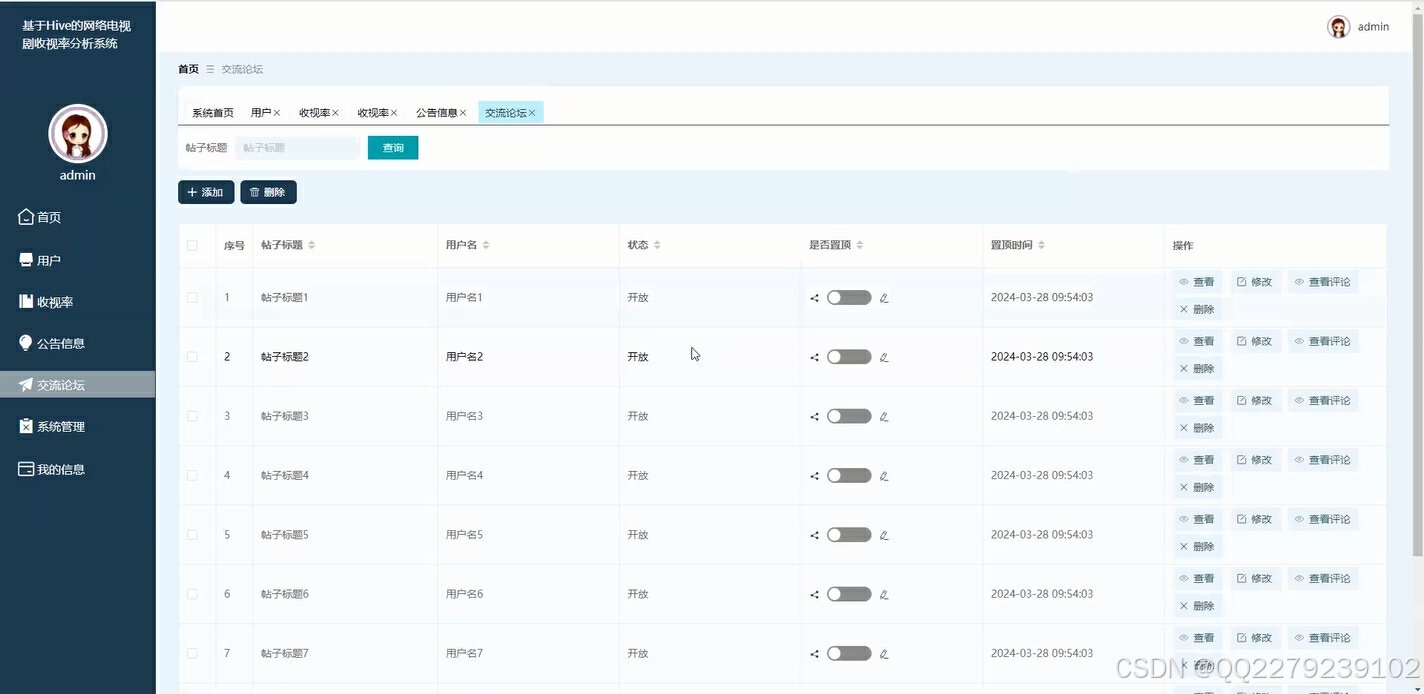
Task: Check the select-all checkbox in the table header
Action: [194, 245]
